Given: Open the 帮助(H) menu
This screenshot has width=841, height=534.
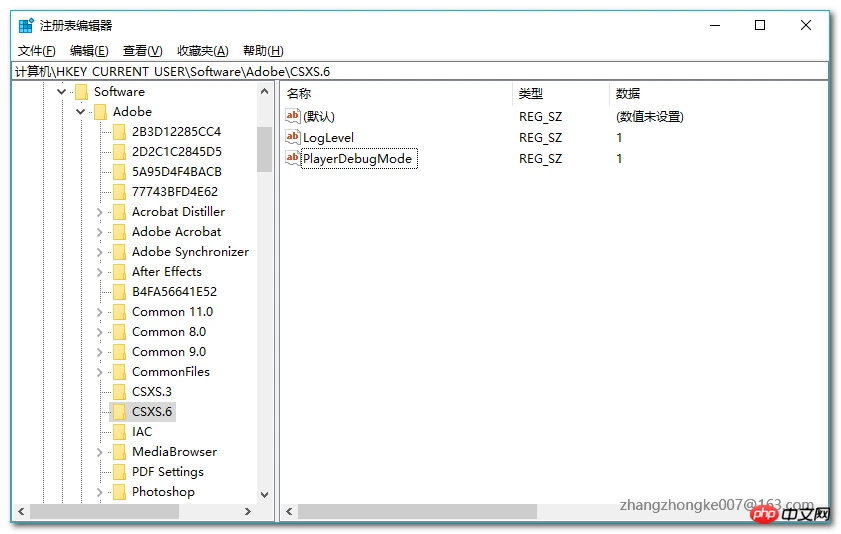Looking at the screenshot, I should click(x=263, y=51).
